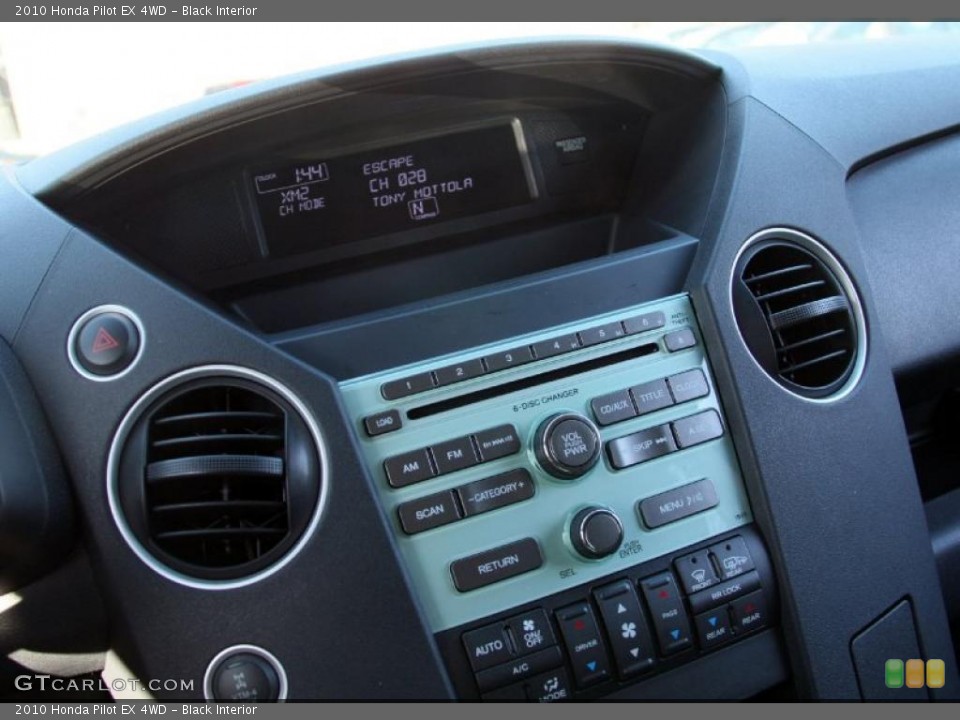Tap the hazard warning triangle button
This screenshot has width=960, height=720.
click(106, 342)
